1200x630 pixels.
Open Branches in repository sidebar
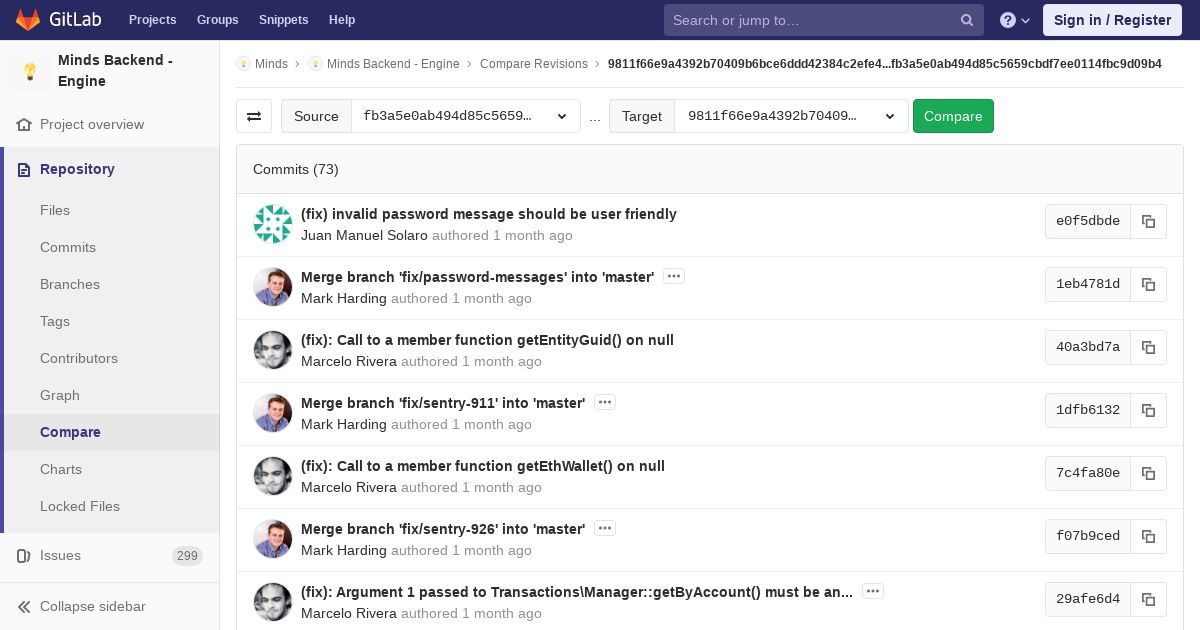tap(70, 284)
